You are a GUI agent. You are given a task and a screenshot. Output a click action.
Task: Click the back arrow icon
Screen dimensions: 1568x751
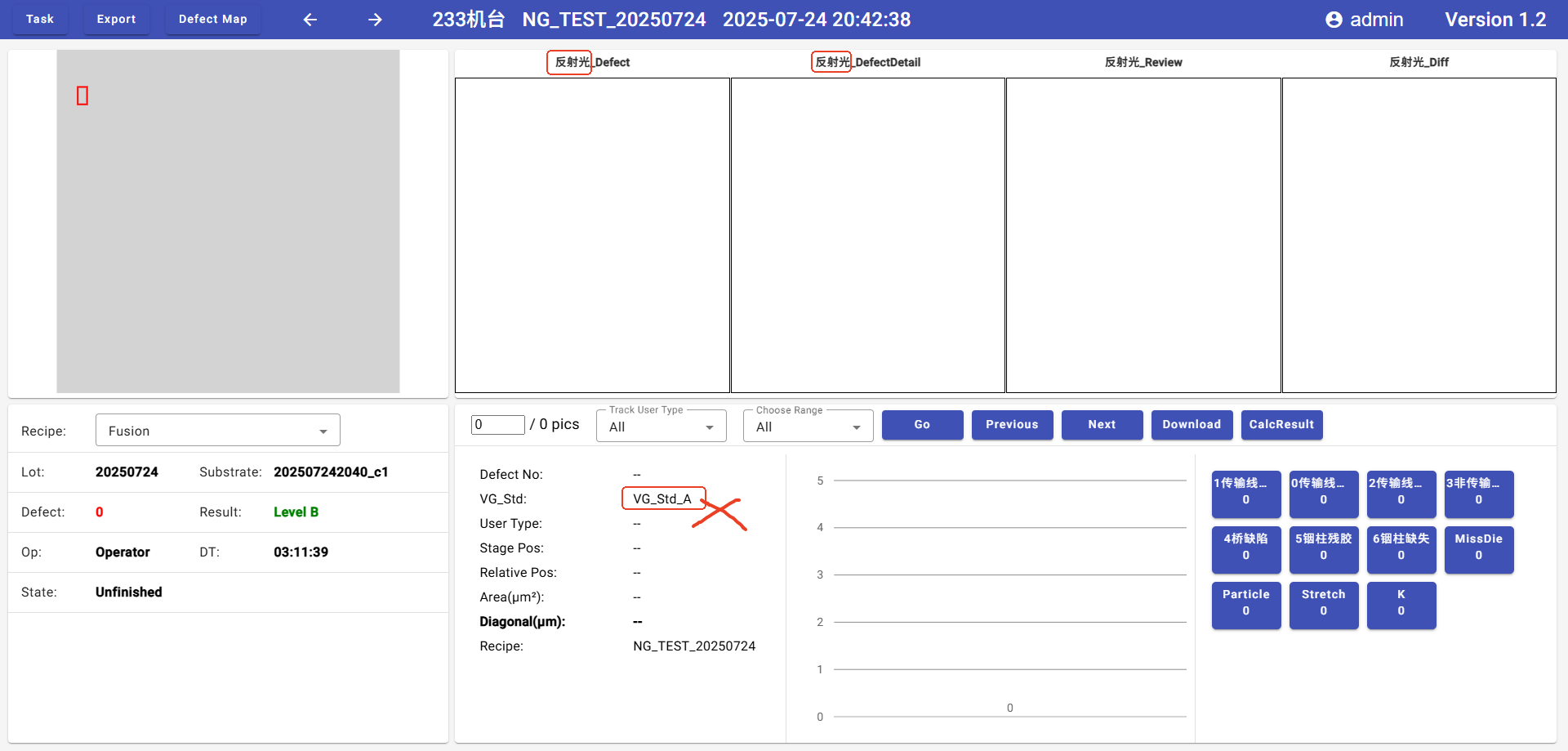click(x=310, y=20)
